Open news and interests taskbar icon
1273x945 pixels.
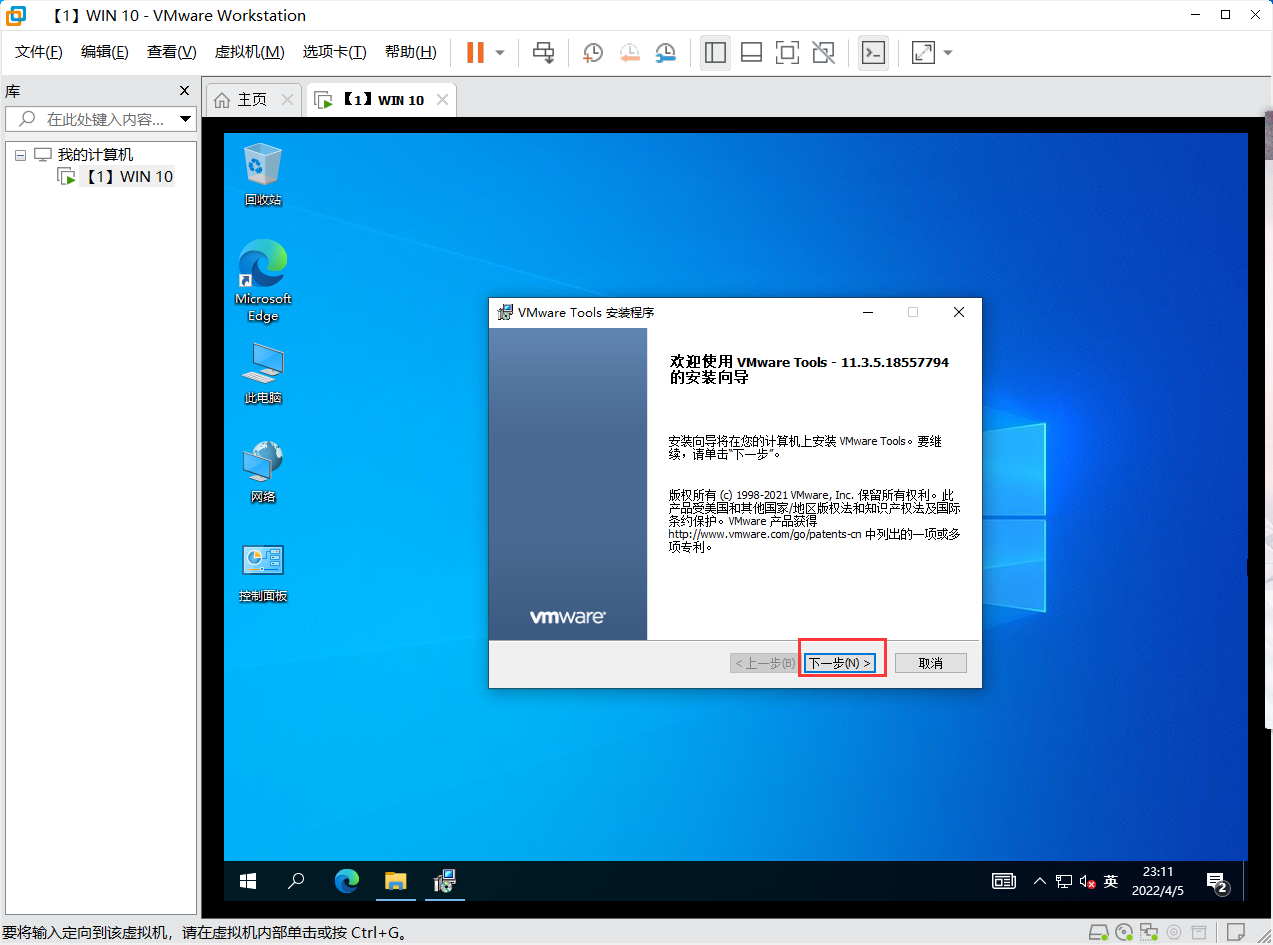(1003, 881)
